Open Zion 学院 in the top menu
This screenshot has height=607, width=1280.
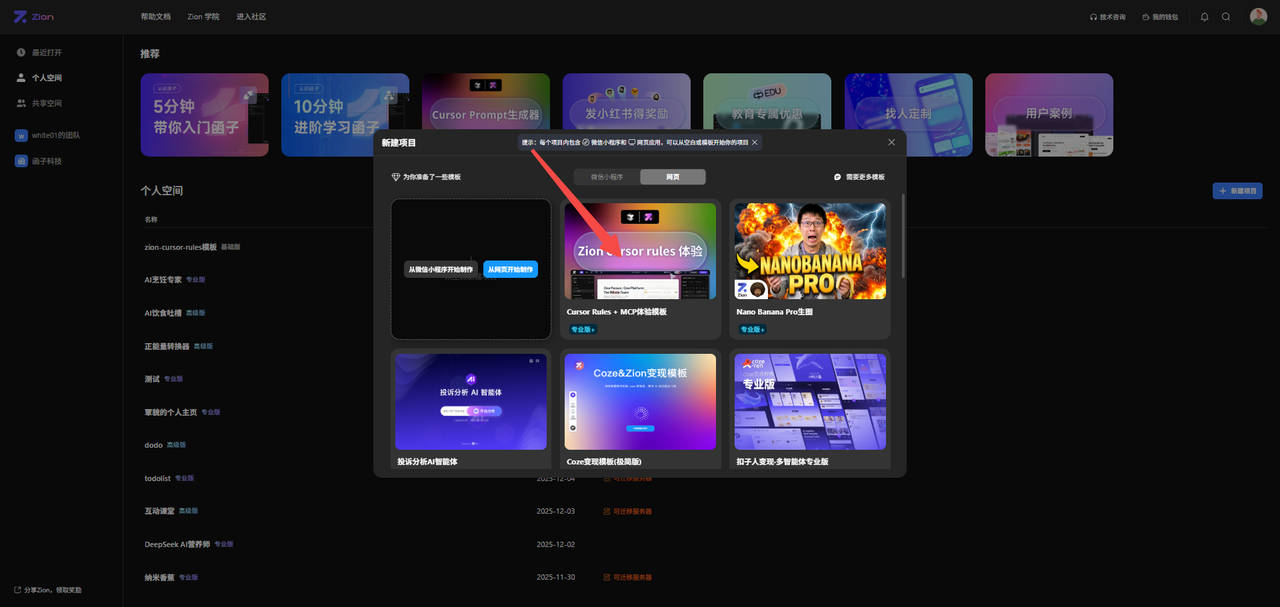tap(203, 17)
